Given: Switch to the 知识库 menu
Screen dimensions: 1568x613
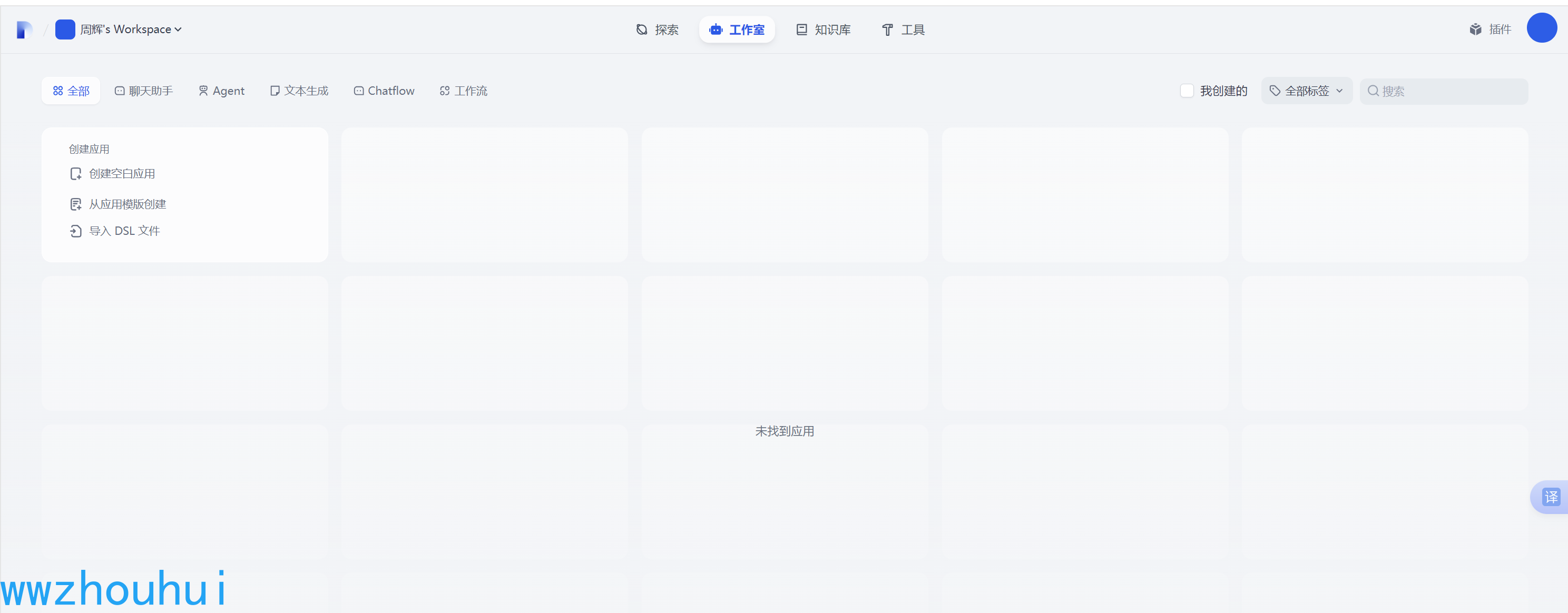Looking at the screenshot, I should [x=823, y=30].
